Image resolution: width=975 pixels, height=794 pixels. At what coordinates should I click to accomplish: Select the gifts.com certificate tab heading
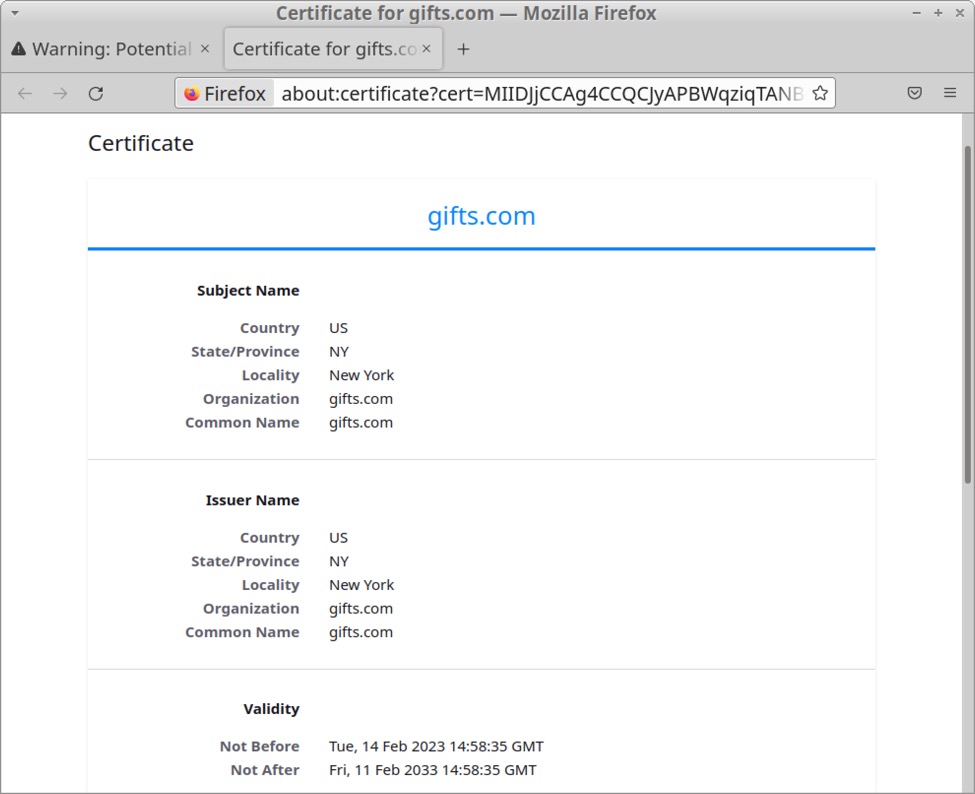pyautogui.click(x=481, y=216)
